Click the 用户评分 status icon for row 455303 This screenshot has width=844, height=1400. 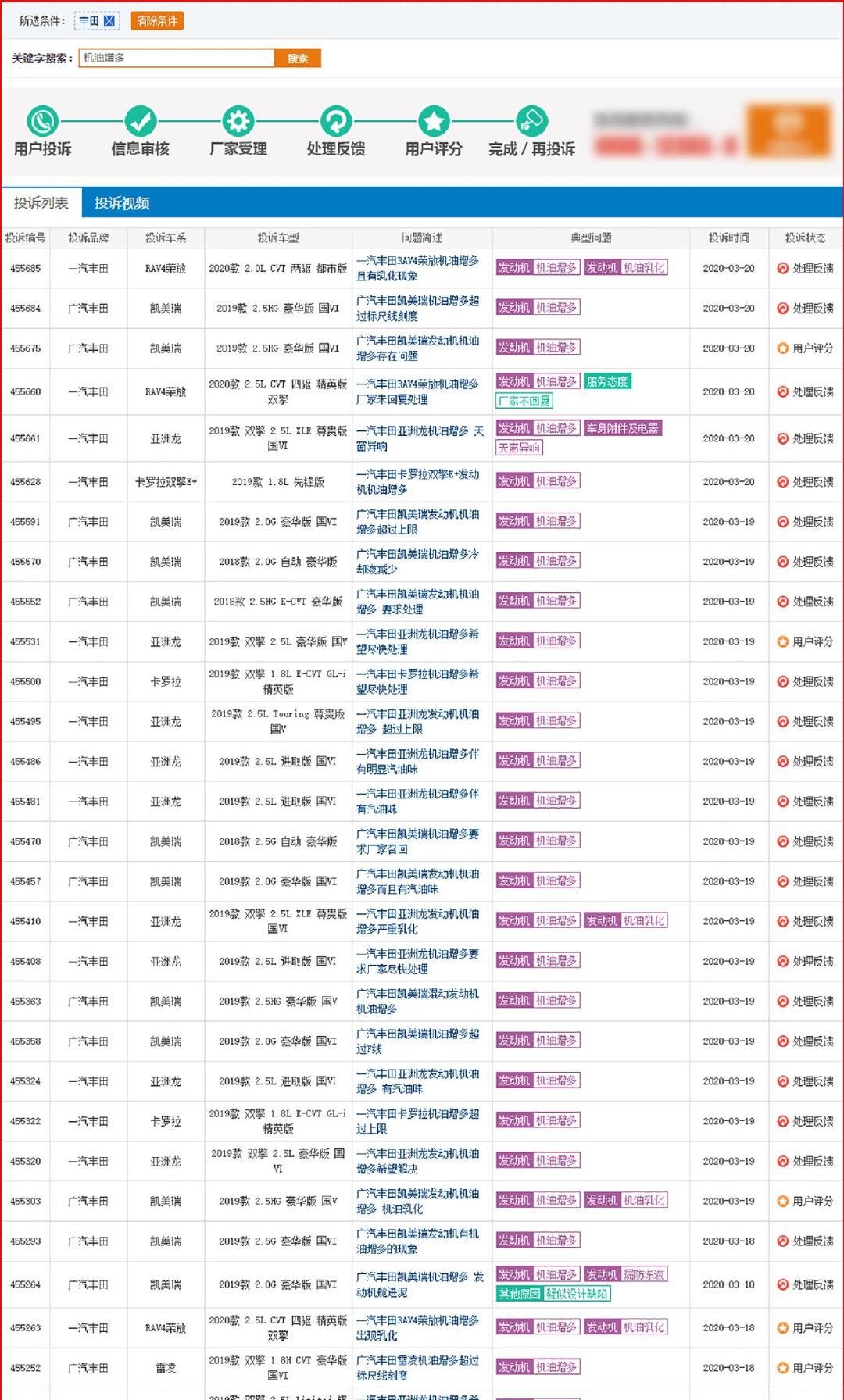pos(782,1201)
